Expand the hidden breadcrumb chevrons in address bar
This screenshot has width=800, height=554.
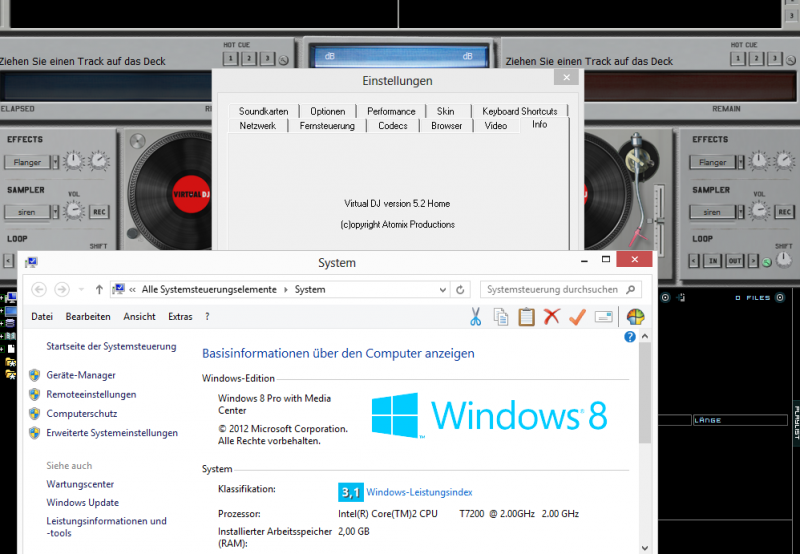pos(132,290)
